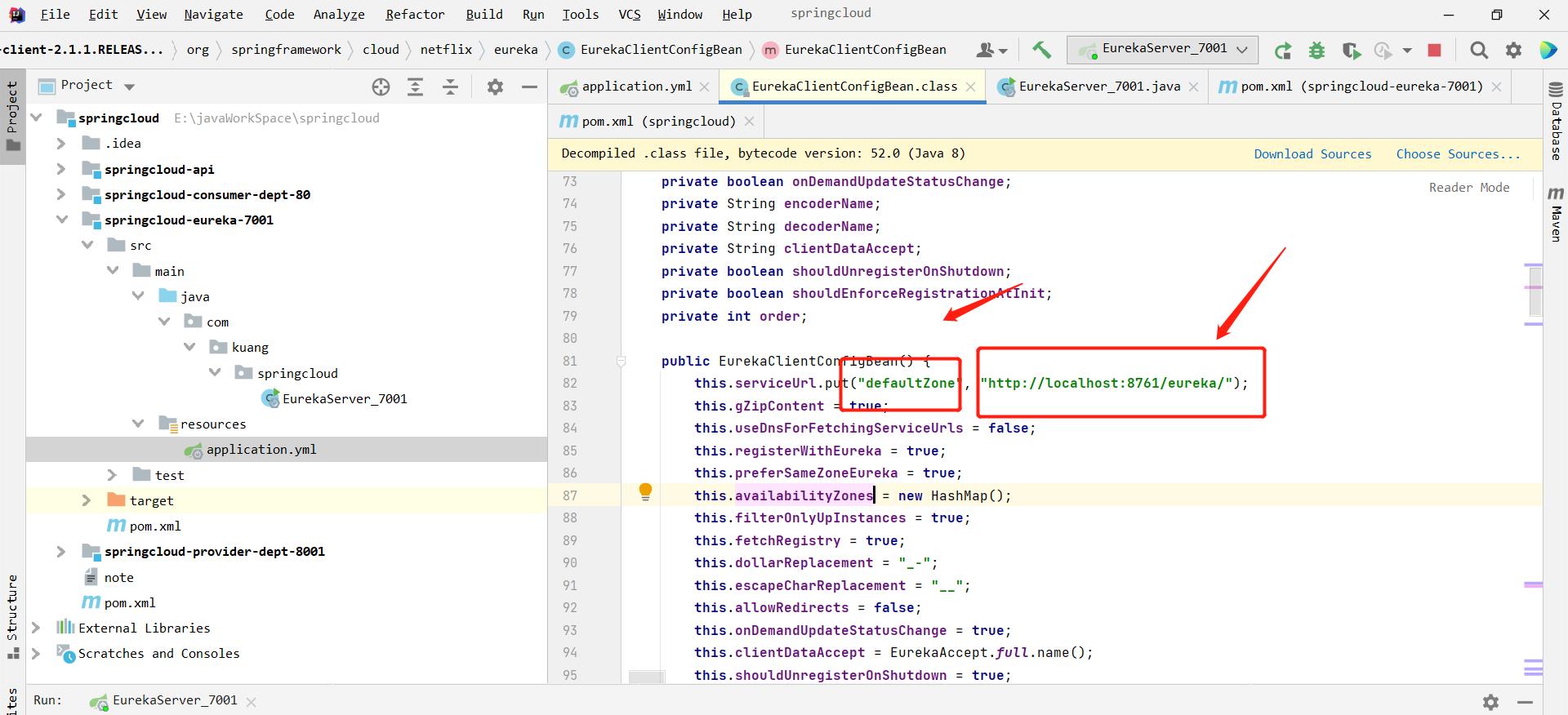The image size is (1568, 715).
Task: Click the profiler run icon
Action: [1383, 51]
